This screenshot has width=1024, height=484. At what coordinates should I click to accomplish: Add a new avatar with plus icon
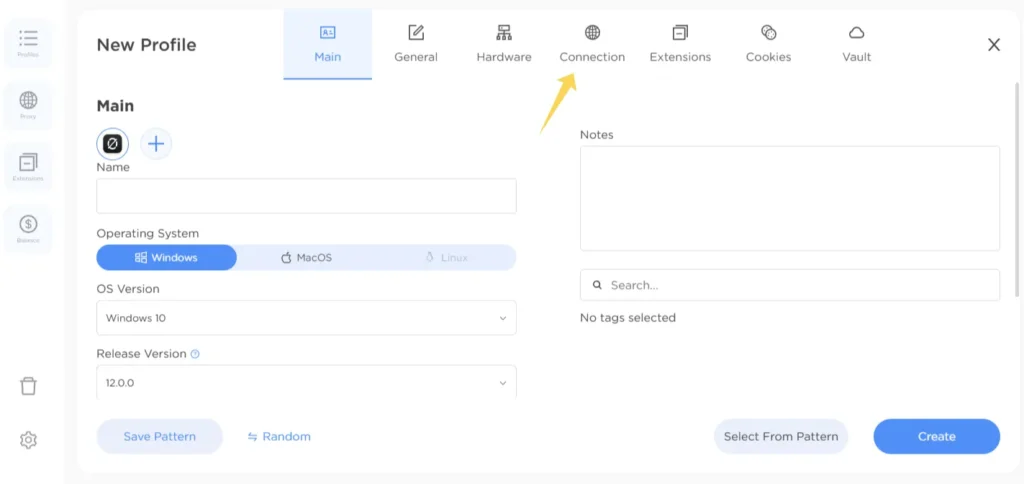coord(156,144)
